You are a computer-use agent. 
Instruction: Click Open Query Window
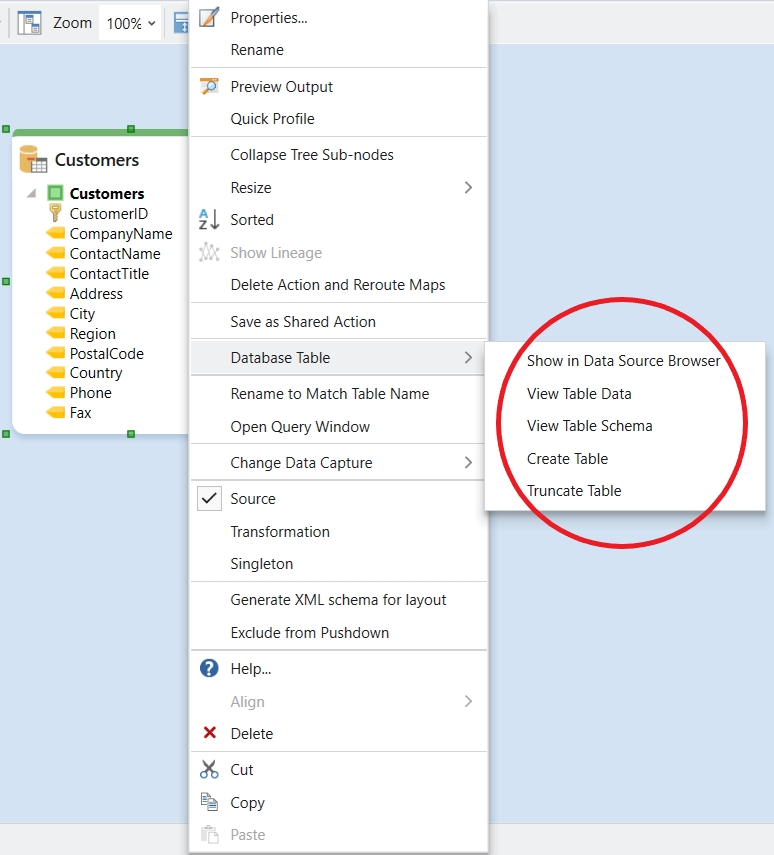click(300, 427)
